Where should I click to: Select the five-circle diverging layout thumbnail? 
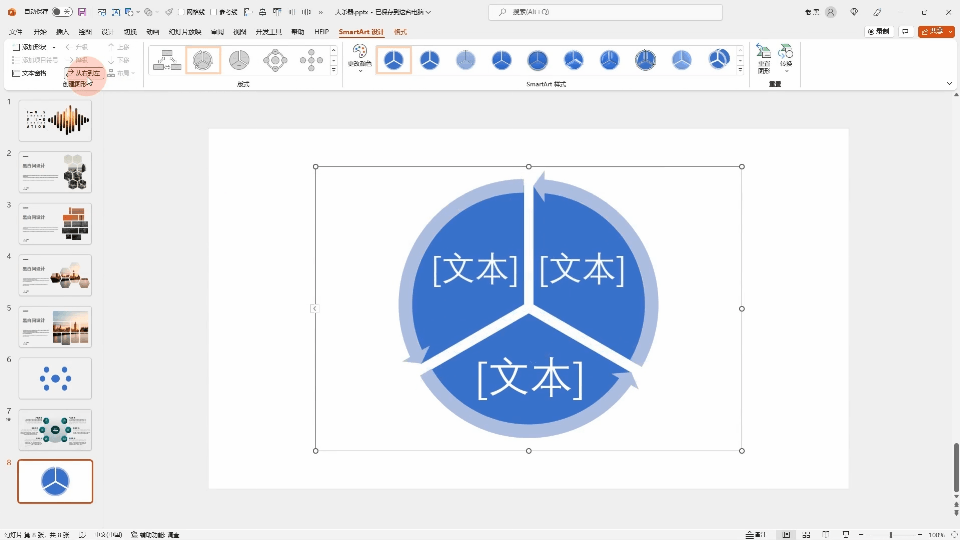point(311,61)
